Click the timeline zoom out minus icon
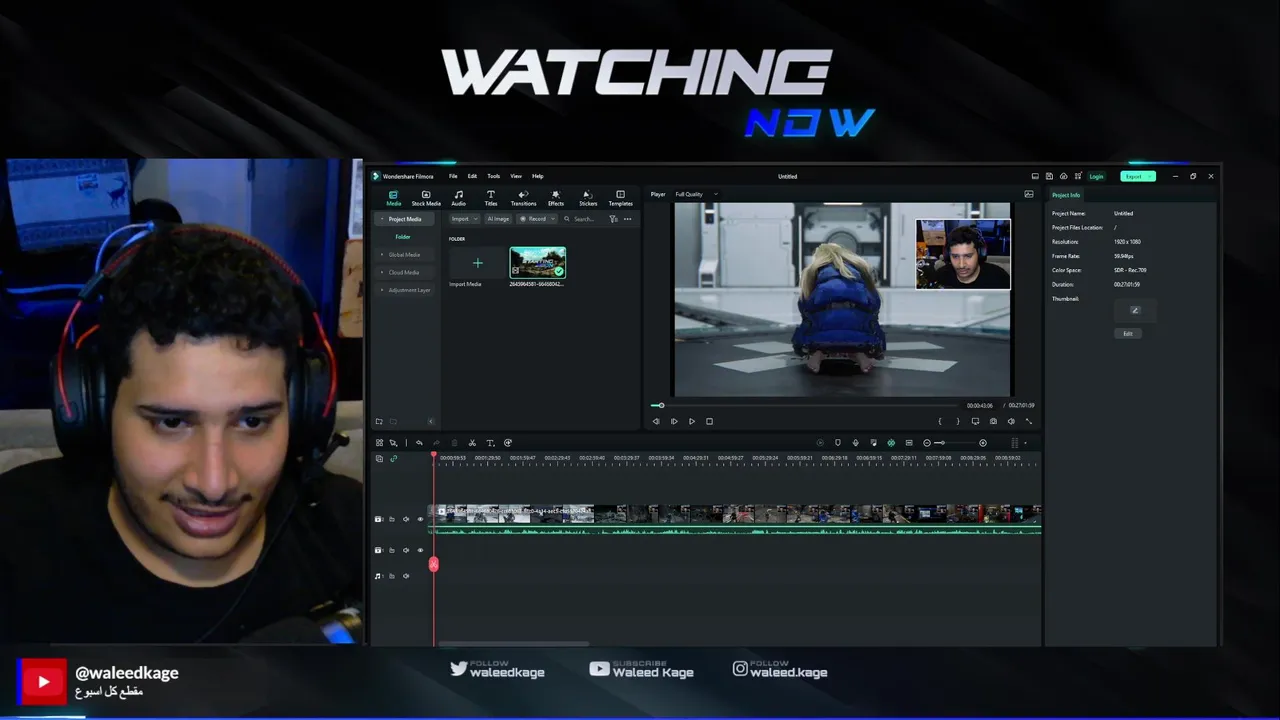 pos(927,443)
